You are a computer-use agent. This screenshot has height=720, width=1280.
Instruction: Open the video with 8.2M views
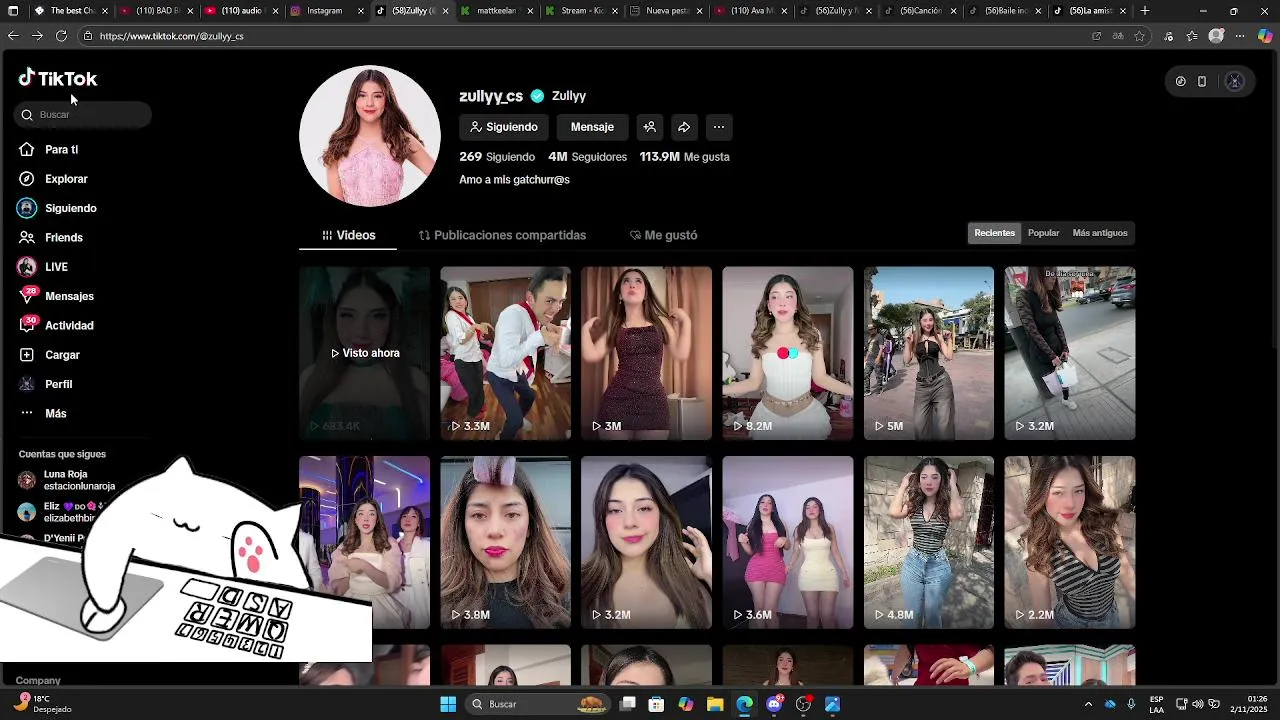click(788, 353)
